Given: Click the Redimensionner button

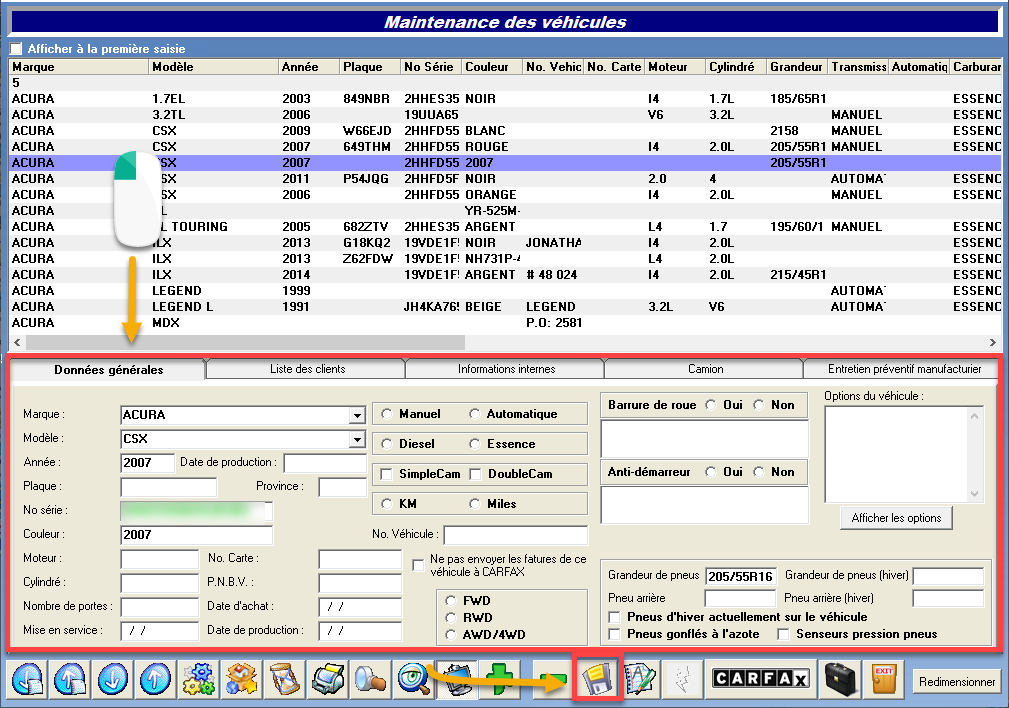Looking at the screenshot, I should 957,682.
